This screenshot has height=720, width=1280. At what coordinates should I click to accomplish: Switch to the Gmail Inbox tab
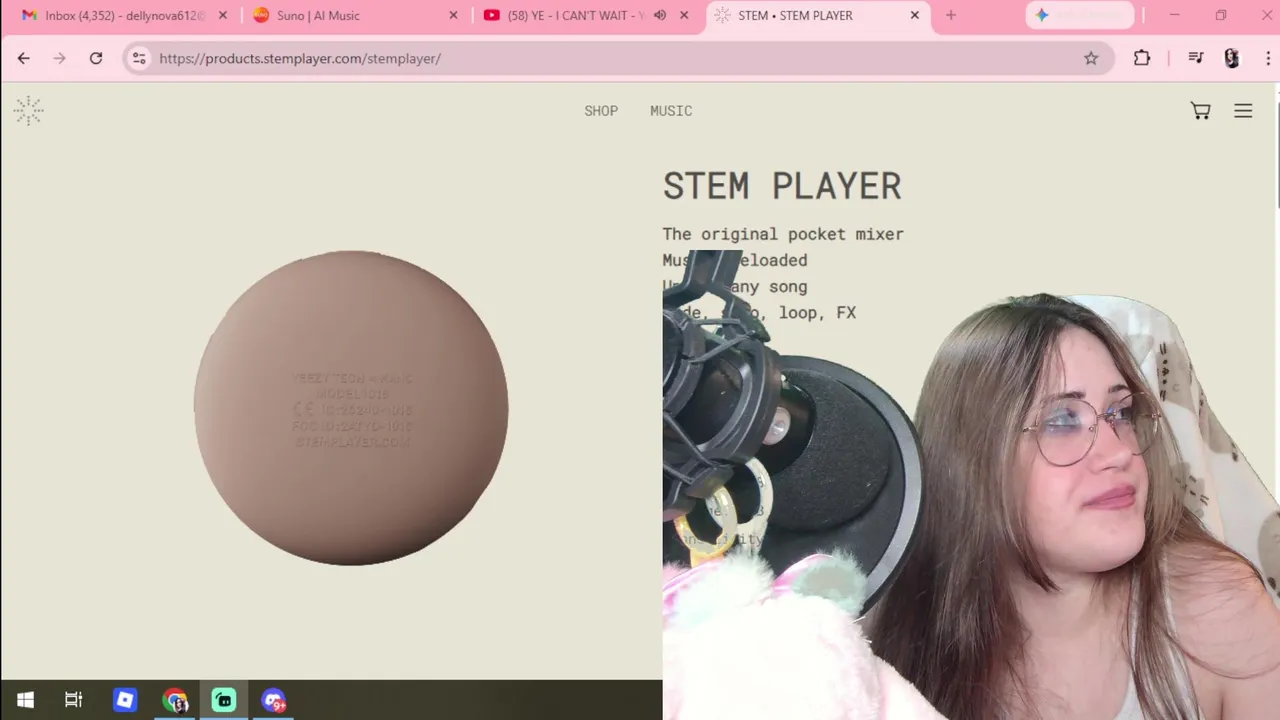pyautogui.click(x=124, y=16)
